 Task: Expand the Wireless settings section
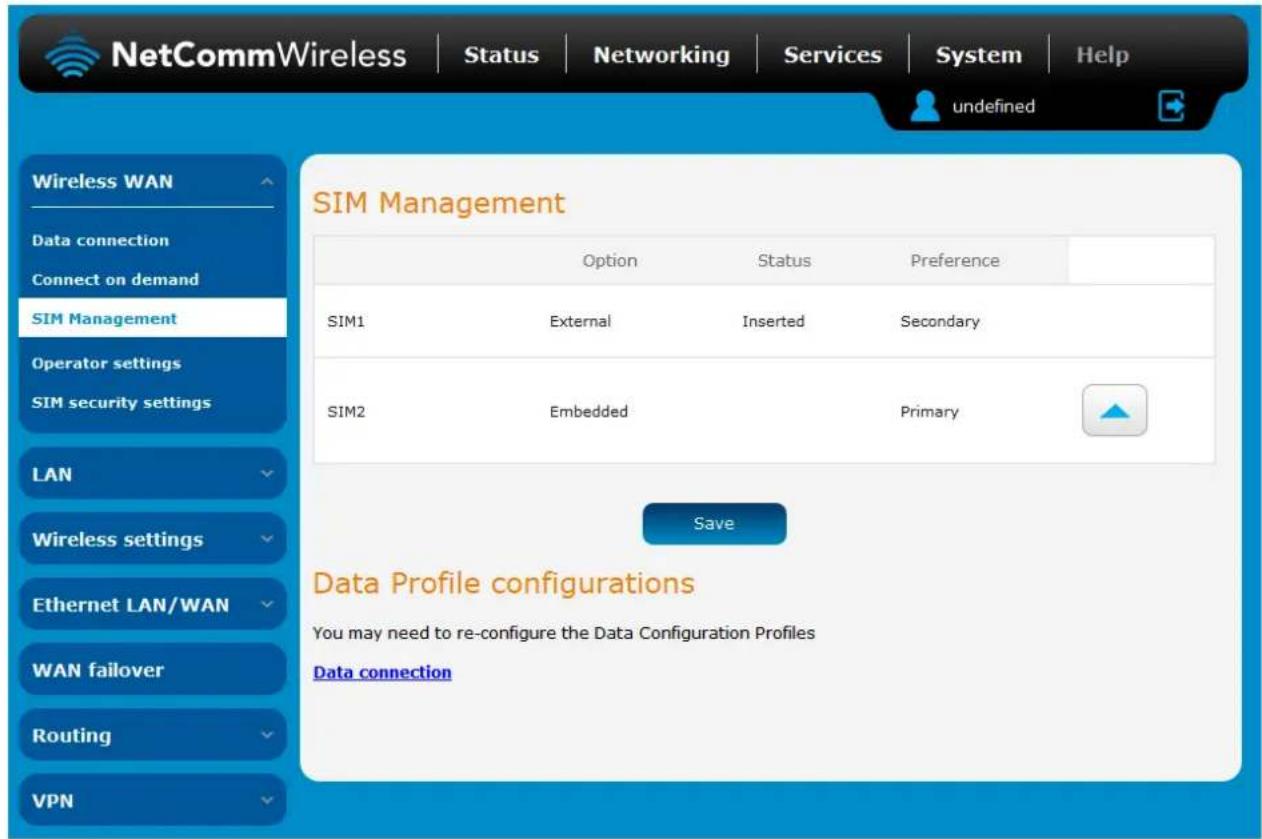point(152,539)
